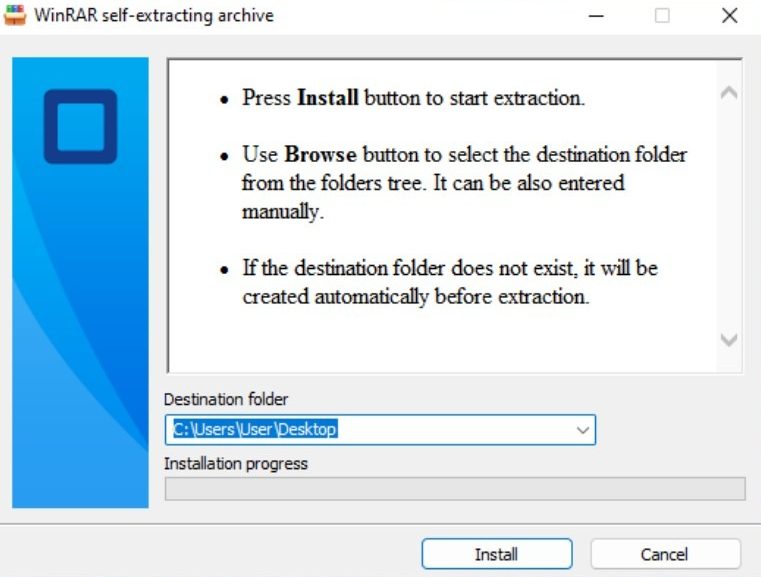Click the 'WinRAR self-extracting archive' title text
Image resolution: width=761 pixels, height=577 pixels.
(154, 16)
